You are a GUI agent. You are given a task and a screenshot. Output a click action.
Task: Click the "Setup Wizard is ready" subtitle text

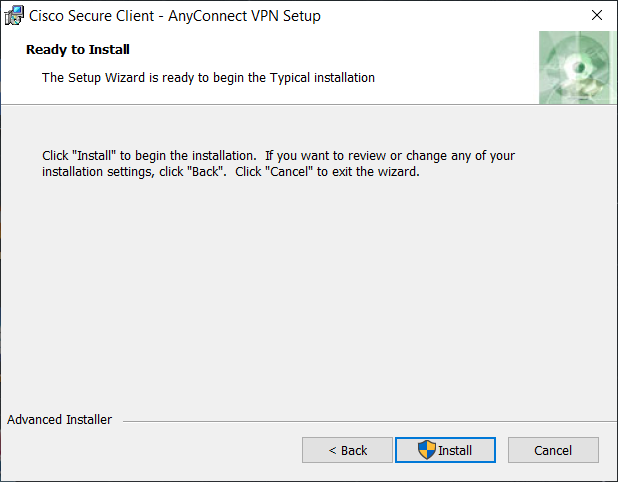click(208, 77)
